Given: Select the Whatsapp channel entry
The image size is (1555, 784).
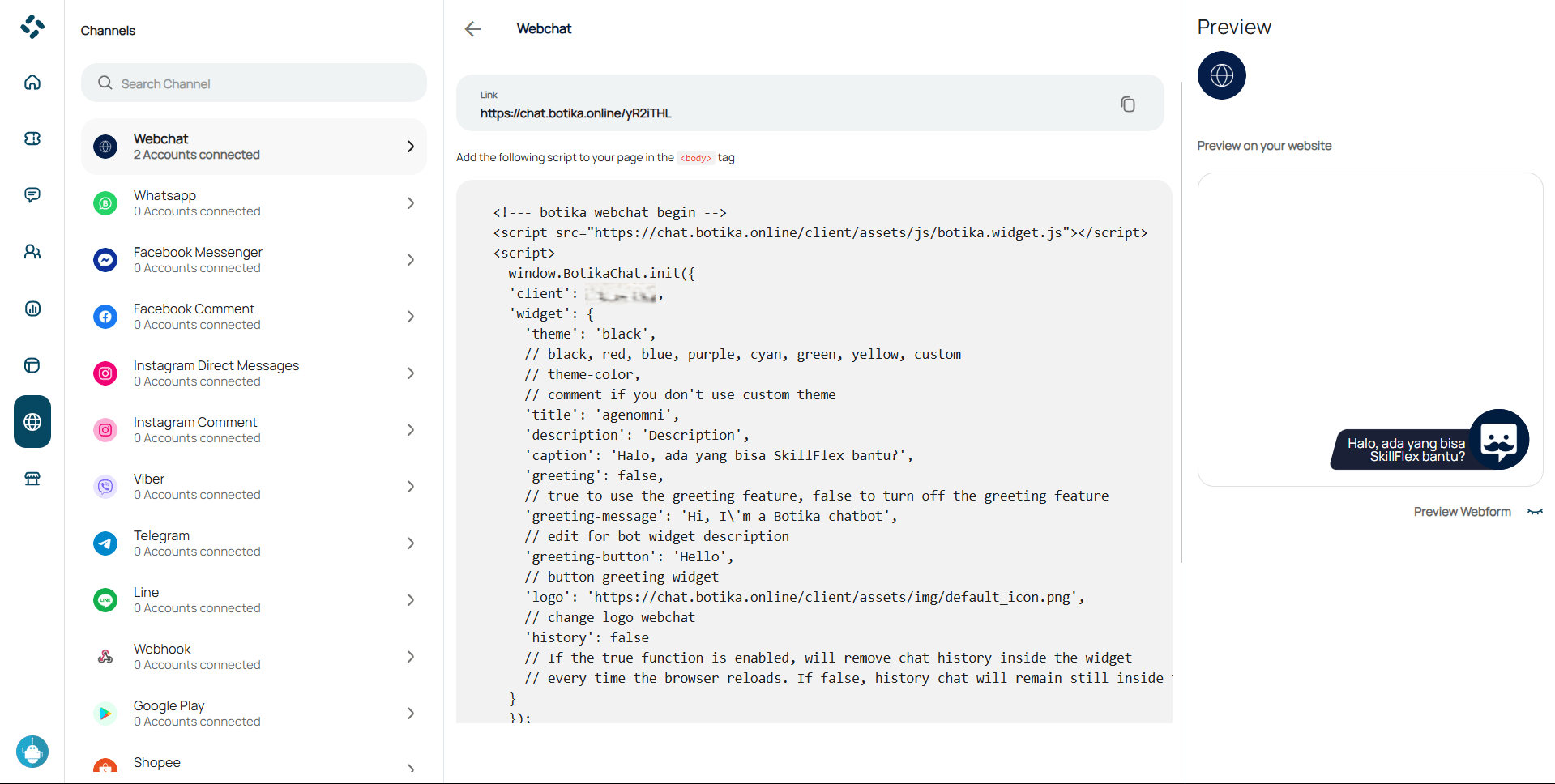Looking at the screenshot, I should click(254, 203).
